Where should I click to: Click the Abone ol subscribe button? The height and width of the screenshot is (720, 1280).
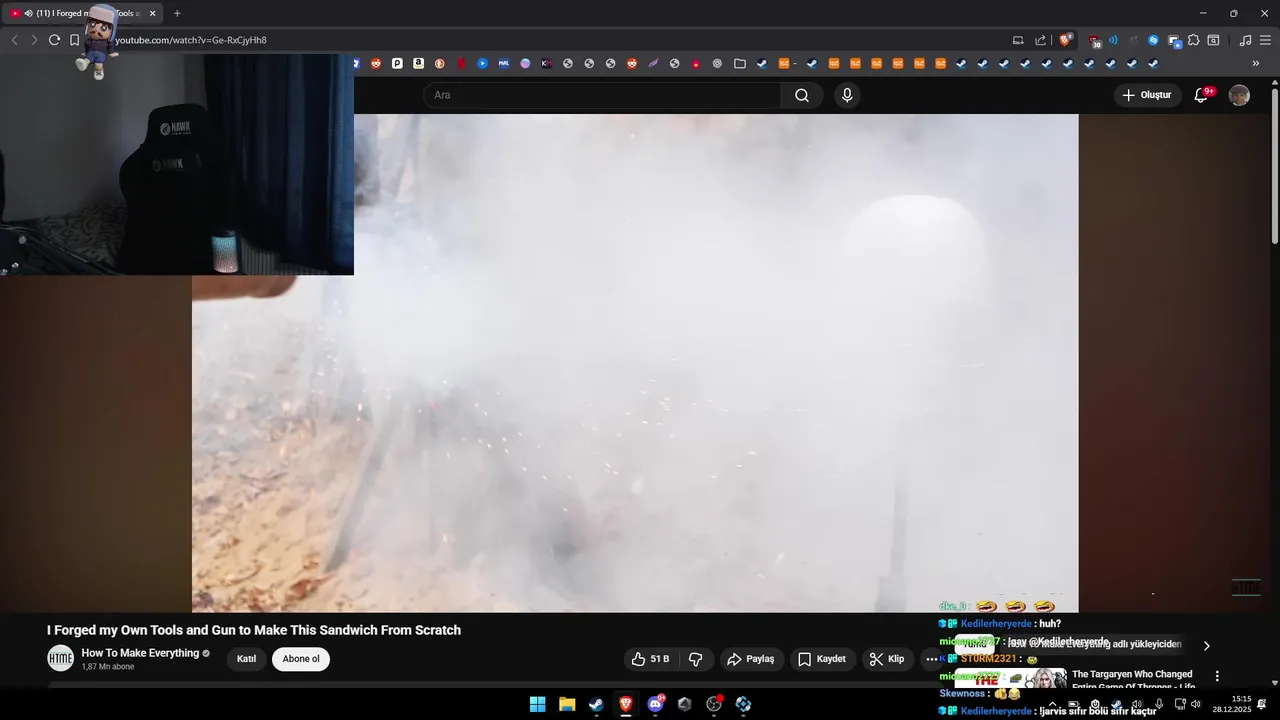pyautogui.click(x=301, y=659)
